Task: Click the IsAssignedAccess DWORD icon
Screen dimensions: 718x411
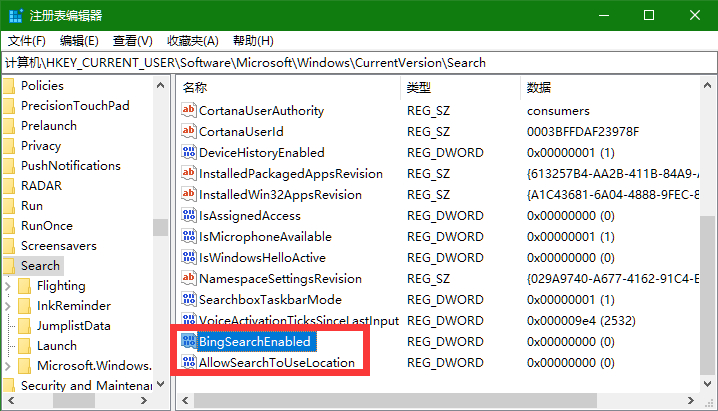Action: point(189,216)
